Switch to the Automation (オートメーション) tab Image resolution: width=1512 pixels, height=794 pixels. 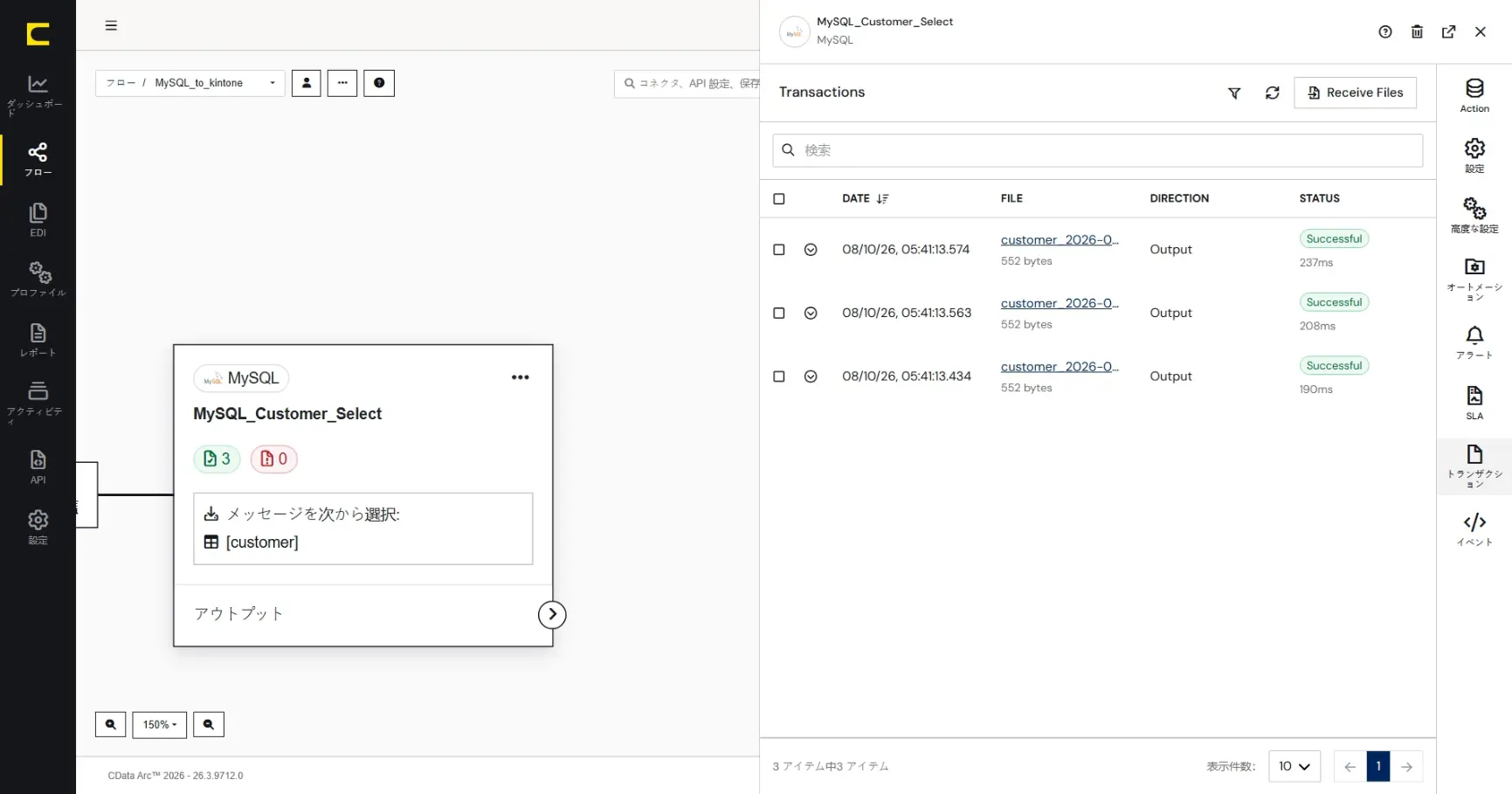pyautogui.click(x=1474, y=279)
